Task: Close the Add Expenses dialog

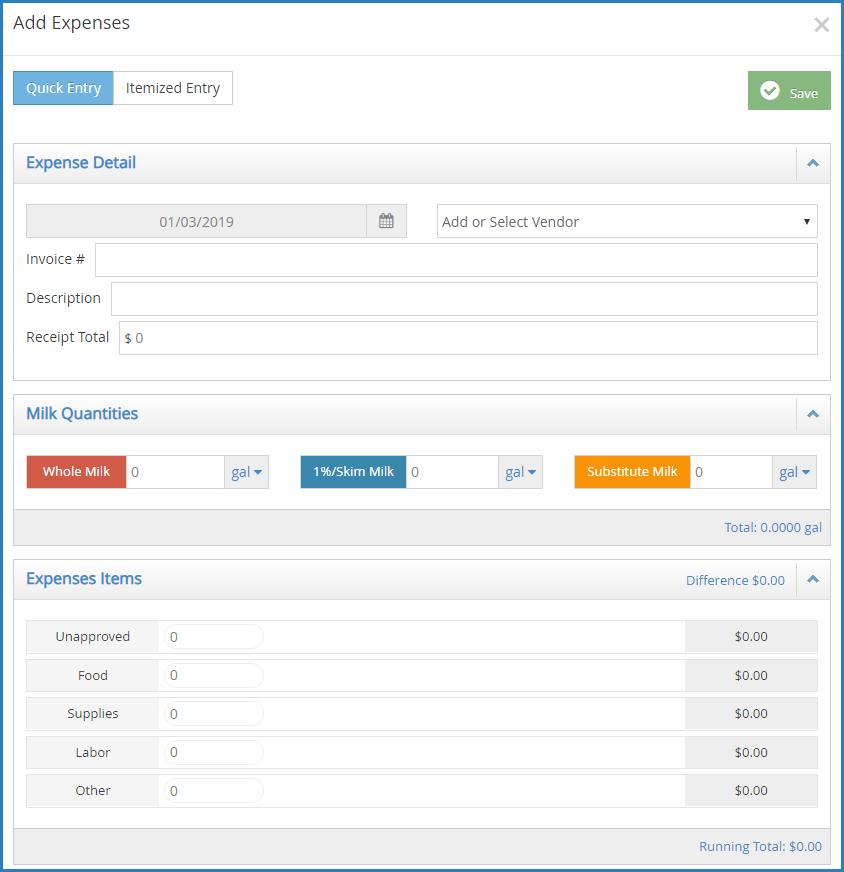Action: [x=821, y=25]
